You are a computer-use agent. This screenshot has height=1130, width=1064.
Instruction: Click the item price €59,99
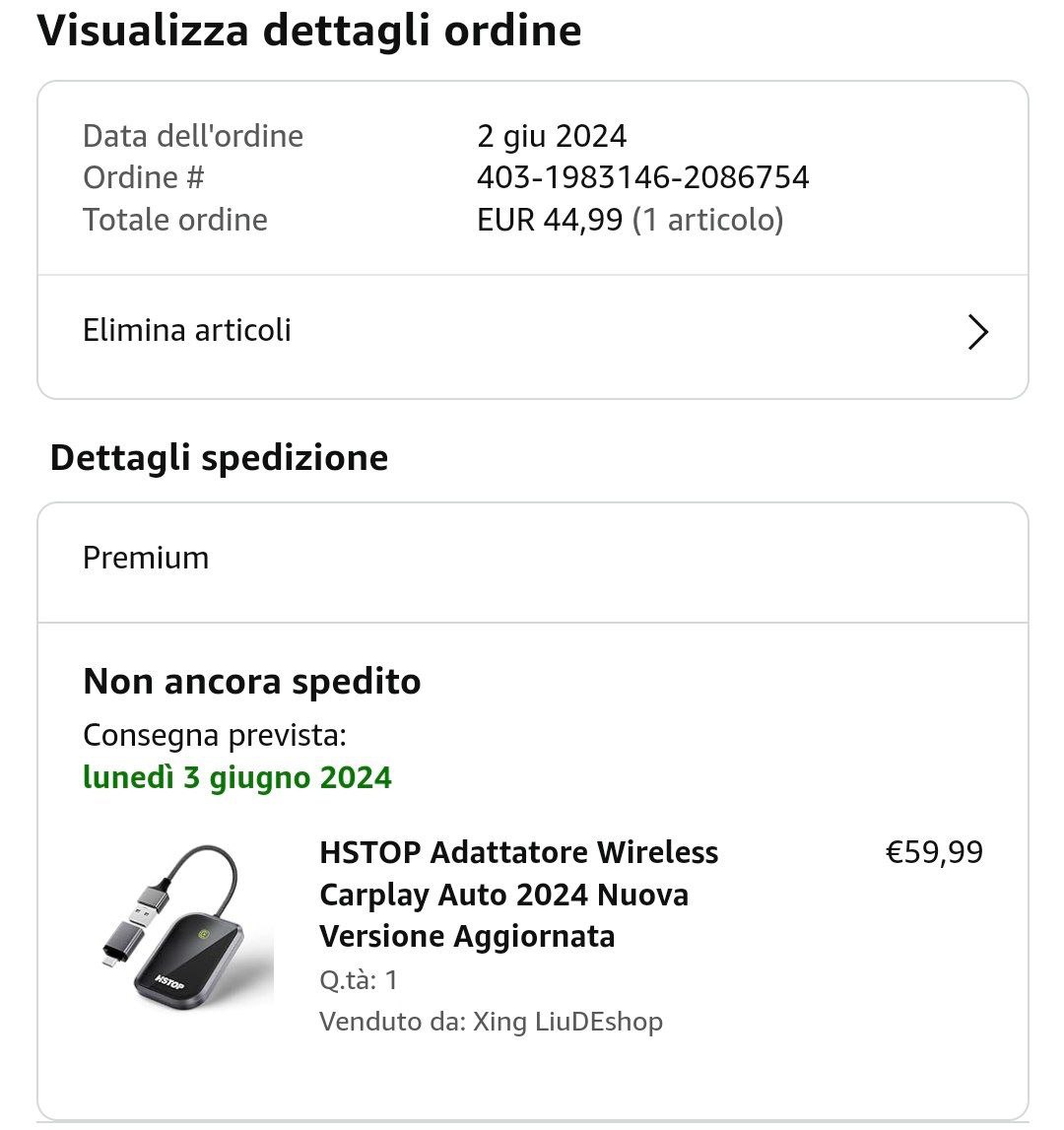point(934,852)
